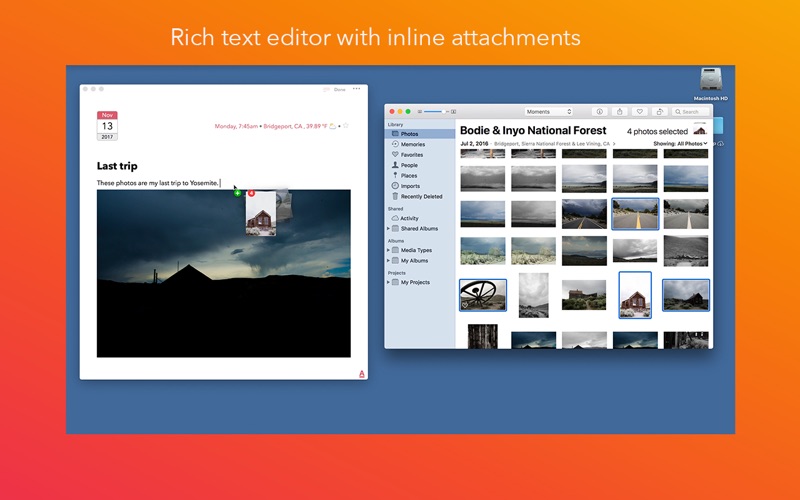Toggle selection of the wagon wheel photo

coord(482,295)
